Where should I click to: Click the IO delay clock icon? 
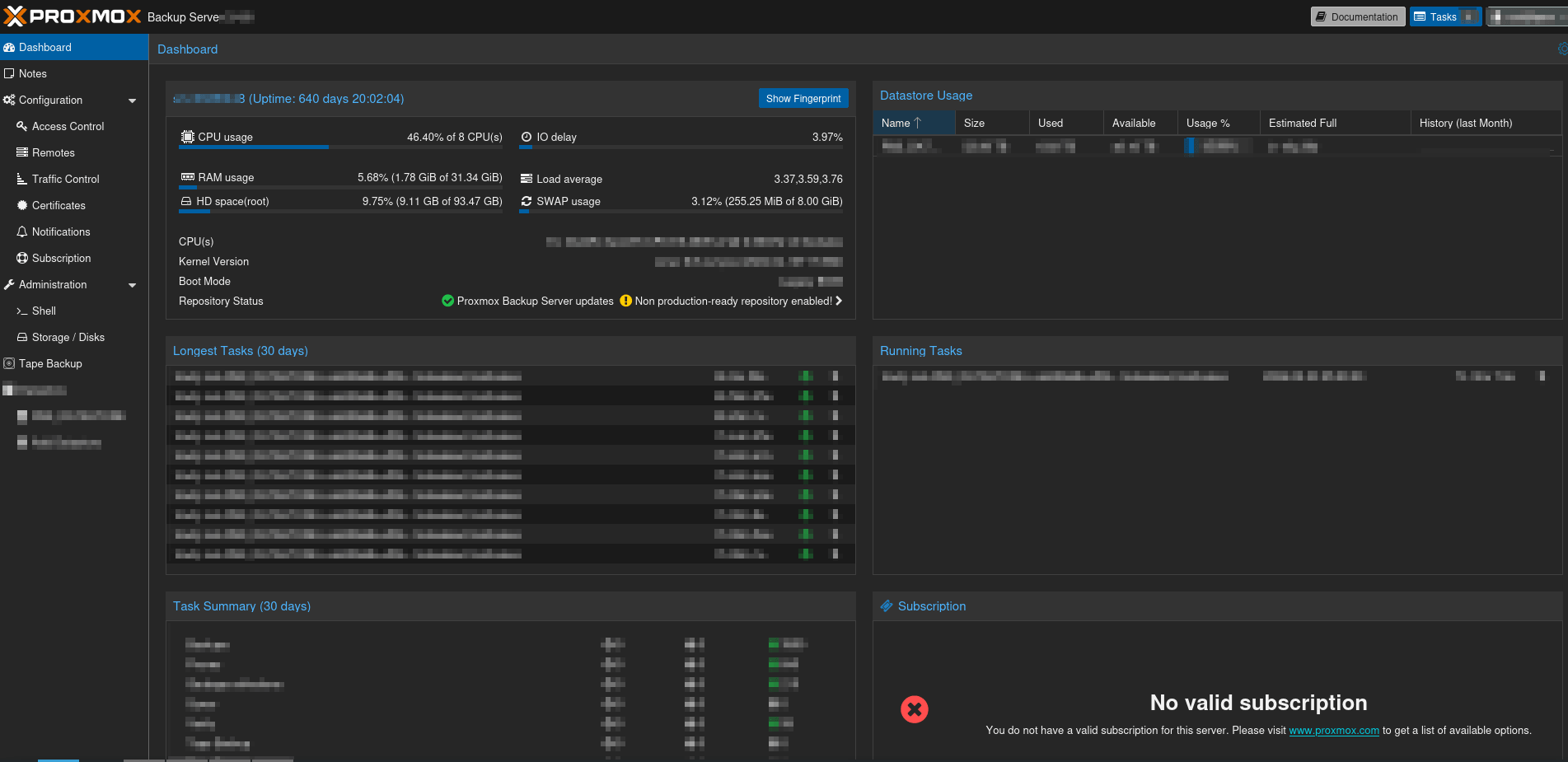(527, 137)
